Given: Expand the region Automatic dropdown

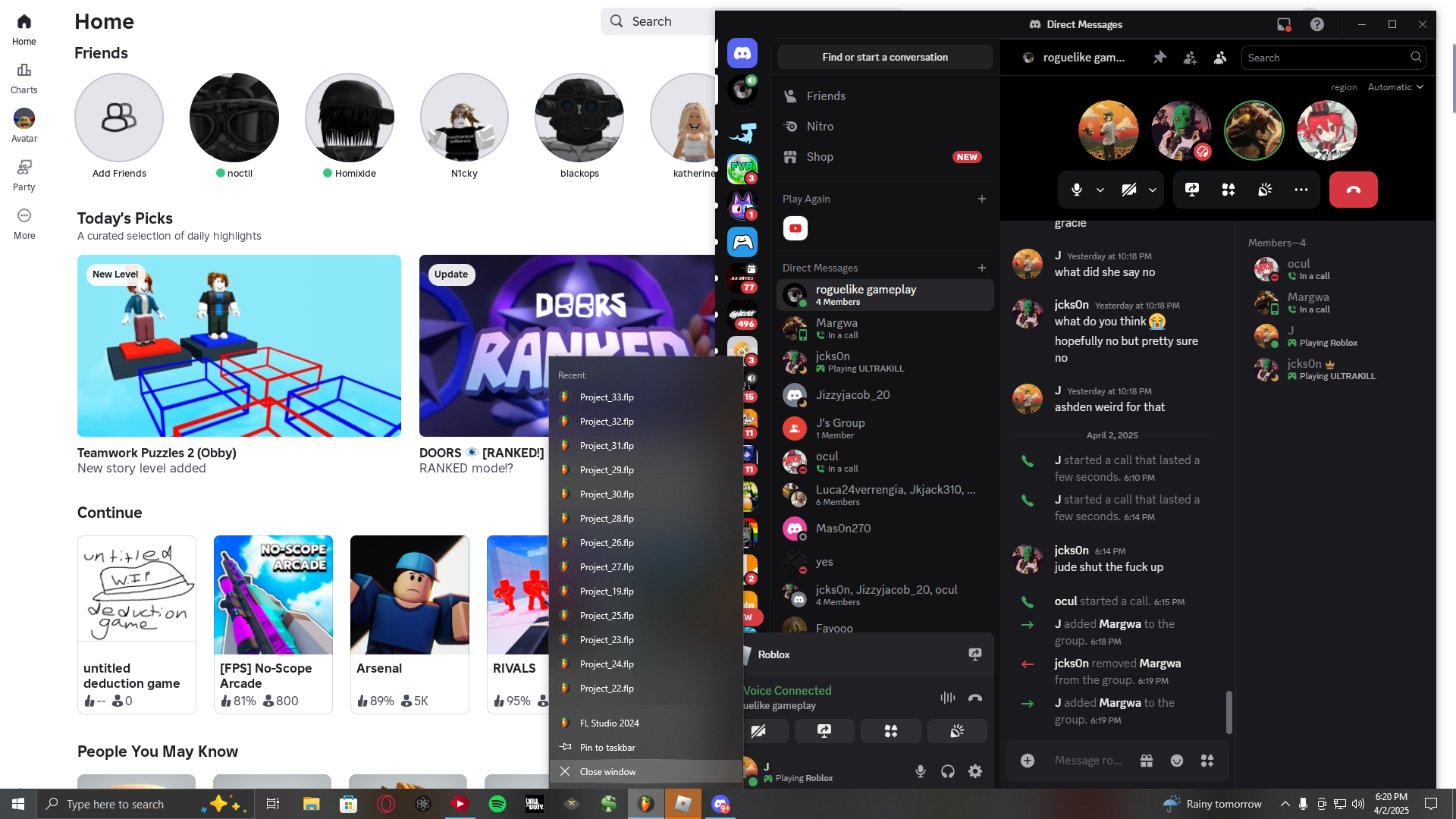Looking at the screenshot, I should 1395,87.
